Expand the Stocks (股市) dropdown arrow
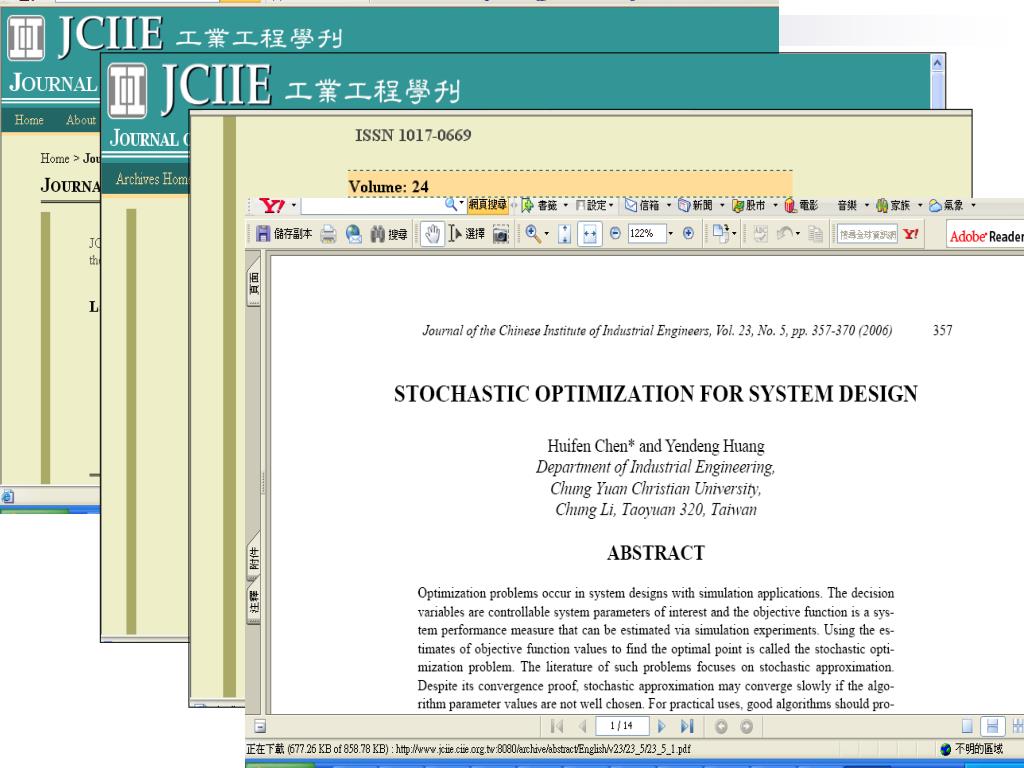Image resolution: width=1024 pixels, height=768 pixels. pos(775,206)
